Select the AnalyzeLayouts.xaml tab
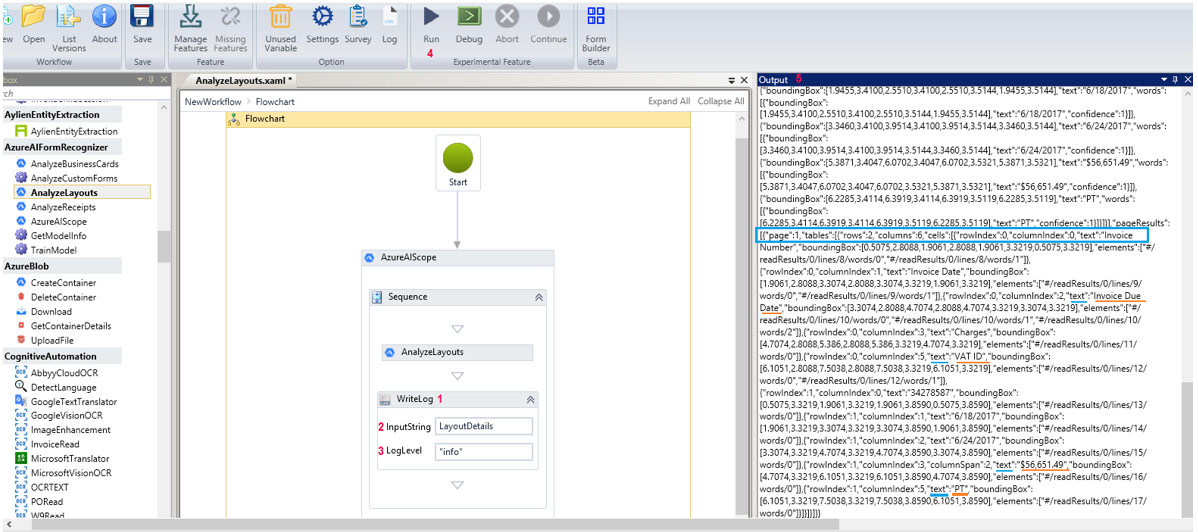This screenshot has height=532, width=1198. click(243, 80)
